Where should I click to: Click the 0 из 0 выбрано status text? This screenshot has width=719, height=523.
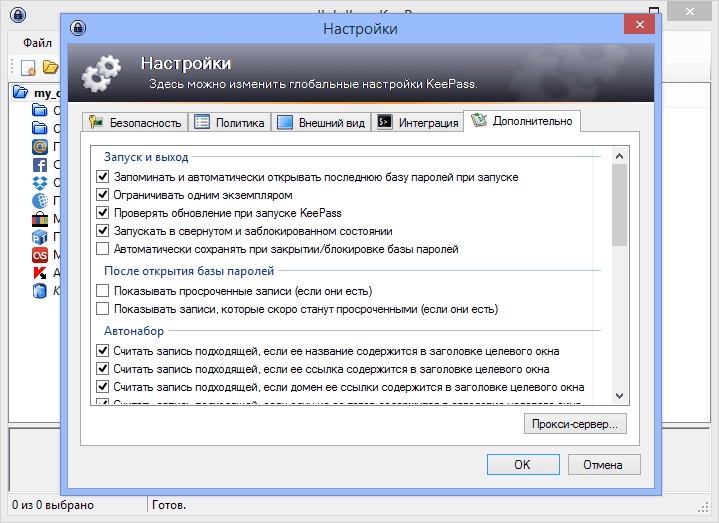(x=53, y=505)
